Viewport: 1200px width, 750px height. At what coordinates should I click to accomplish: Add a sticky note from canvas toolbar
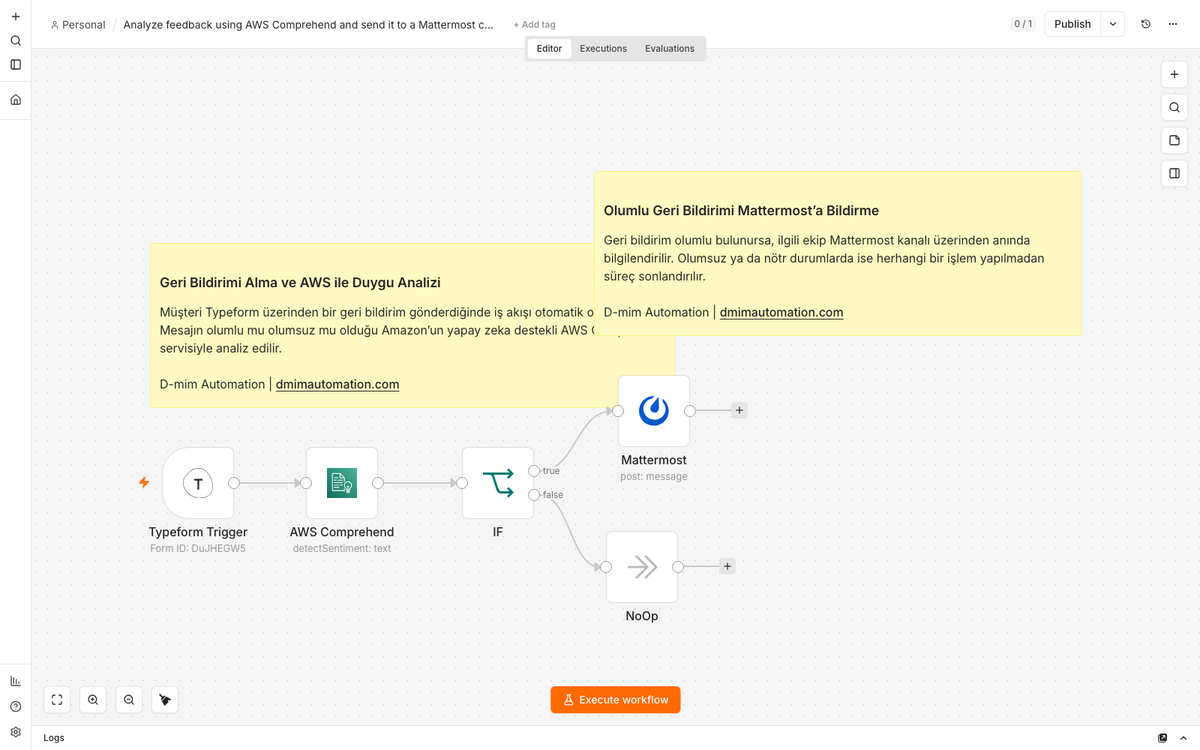coord(1174,141)
